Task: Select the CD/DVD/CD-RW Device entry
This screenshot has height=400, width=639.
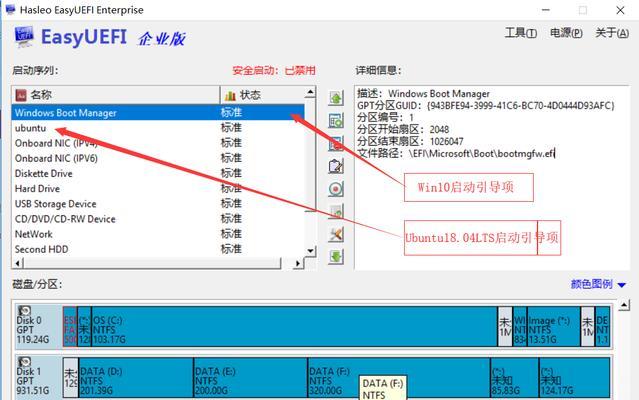Action: tap(158, 219)
